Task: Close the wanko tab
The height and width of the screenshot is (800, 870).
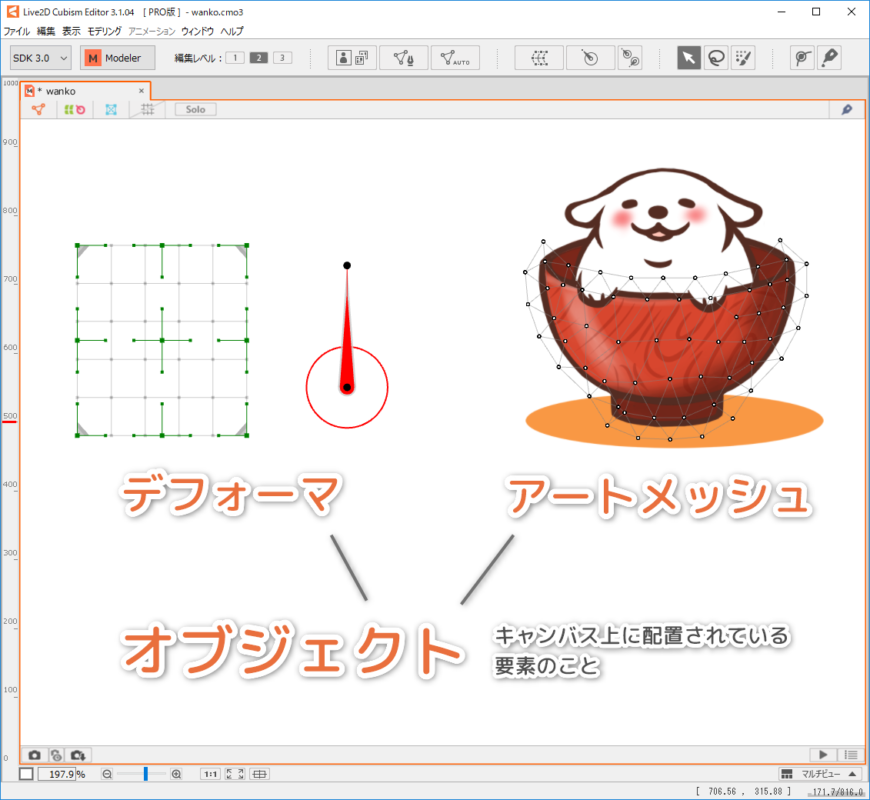Action: click(141, 91)
